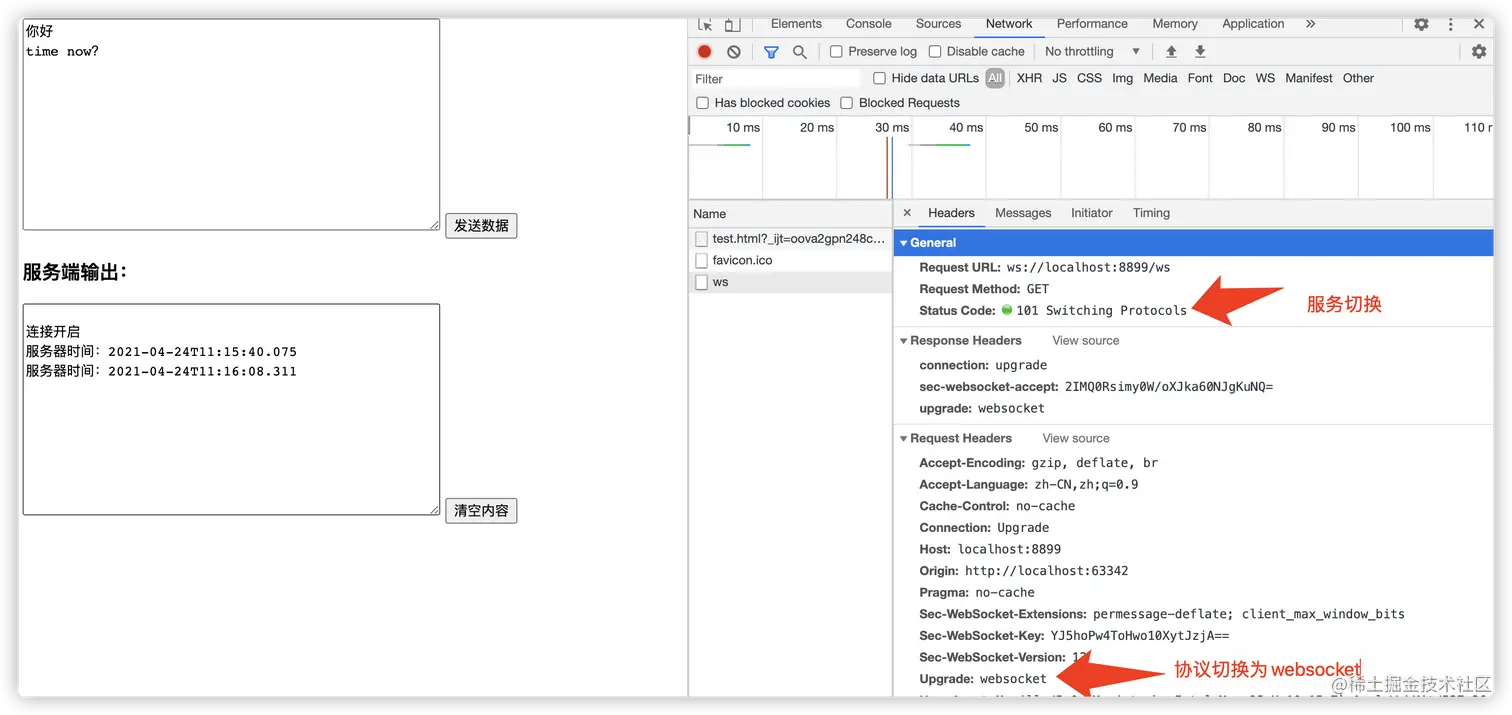Switch to the Console tab

868,24
